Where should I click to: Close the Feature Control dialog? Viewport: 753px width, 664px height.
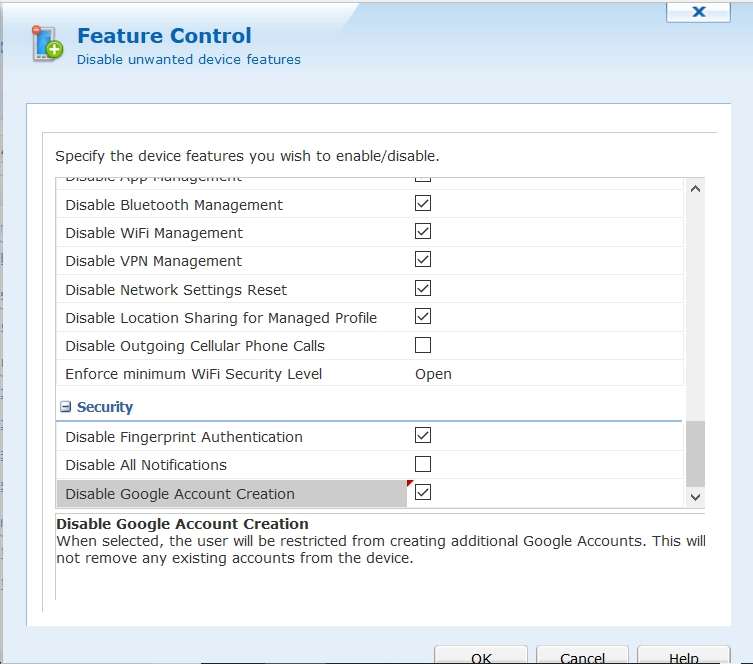click(699, 12)
